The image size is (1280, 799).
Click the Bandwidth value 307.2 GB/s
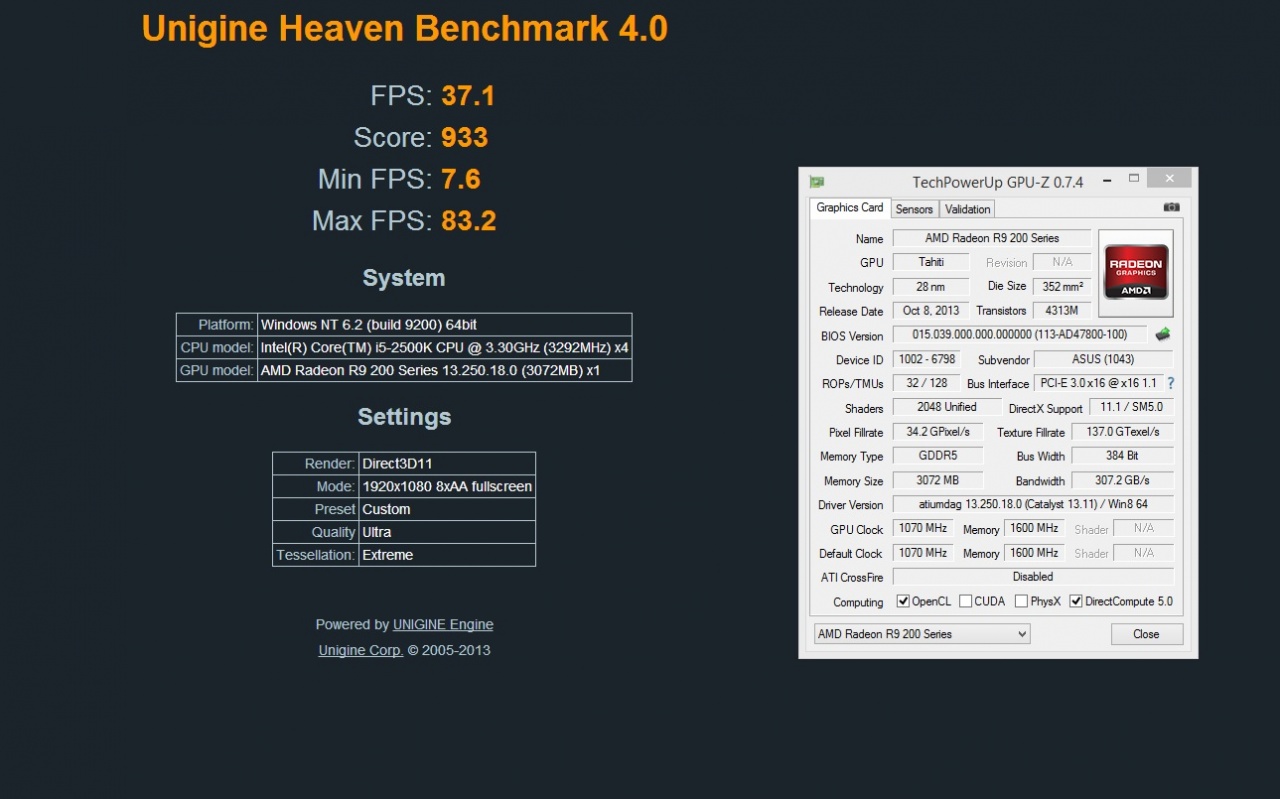(x=1122, y=480)
